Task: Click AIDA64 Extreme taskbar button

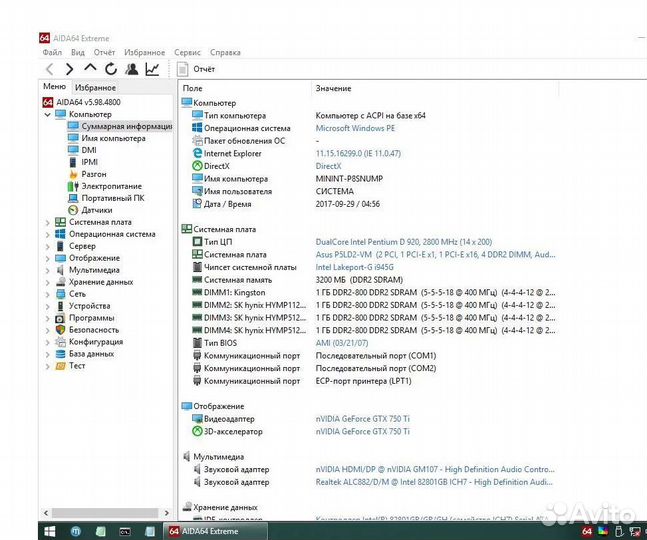Action: click(215, 531)
